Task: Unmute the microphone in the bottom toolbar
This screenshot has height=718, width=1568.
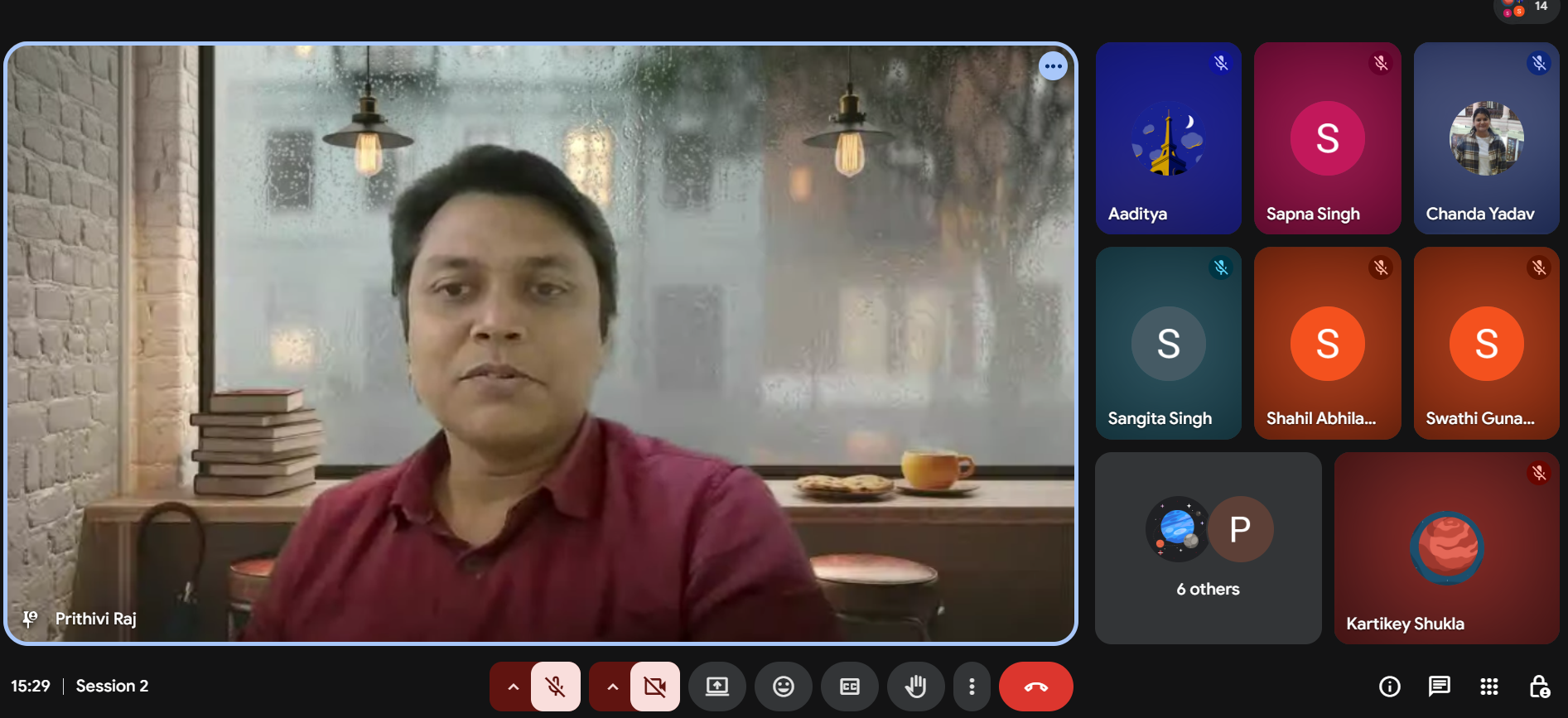Action: (555, 687)
